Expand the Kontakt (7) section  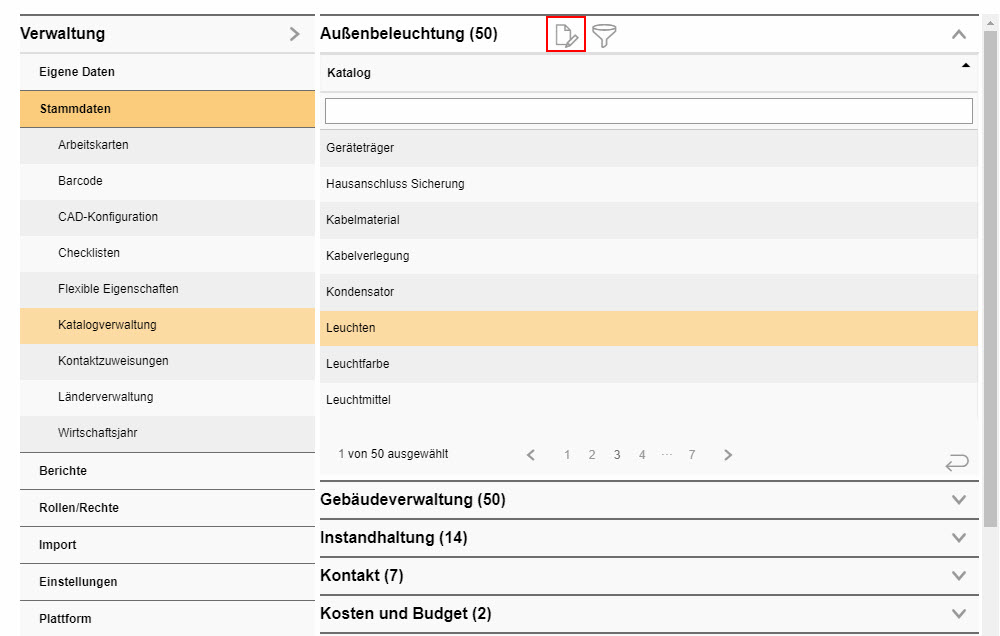[958, 575]
